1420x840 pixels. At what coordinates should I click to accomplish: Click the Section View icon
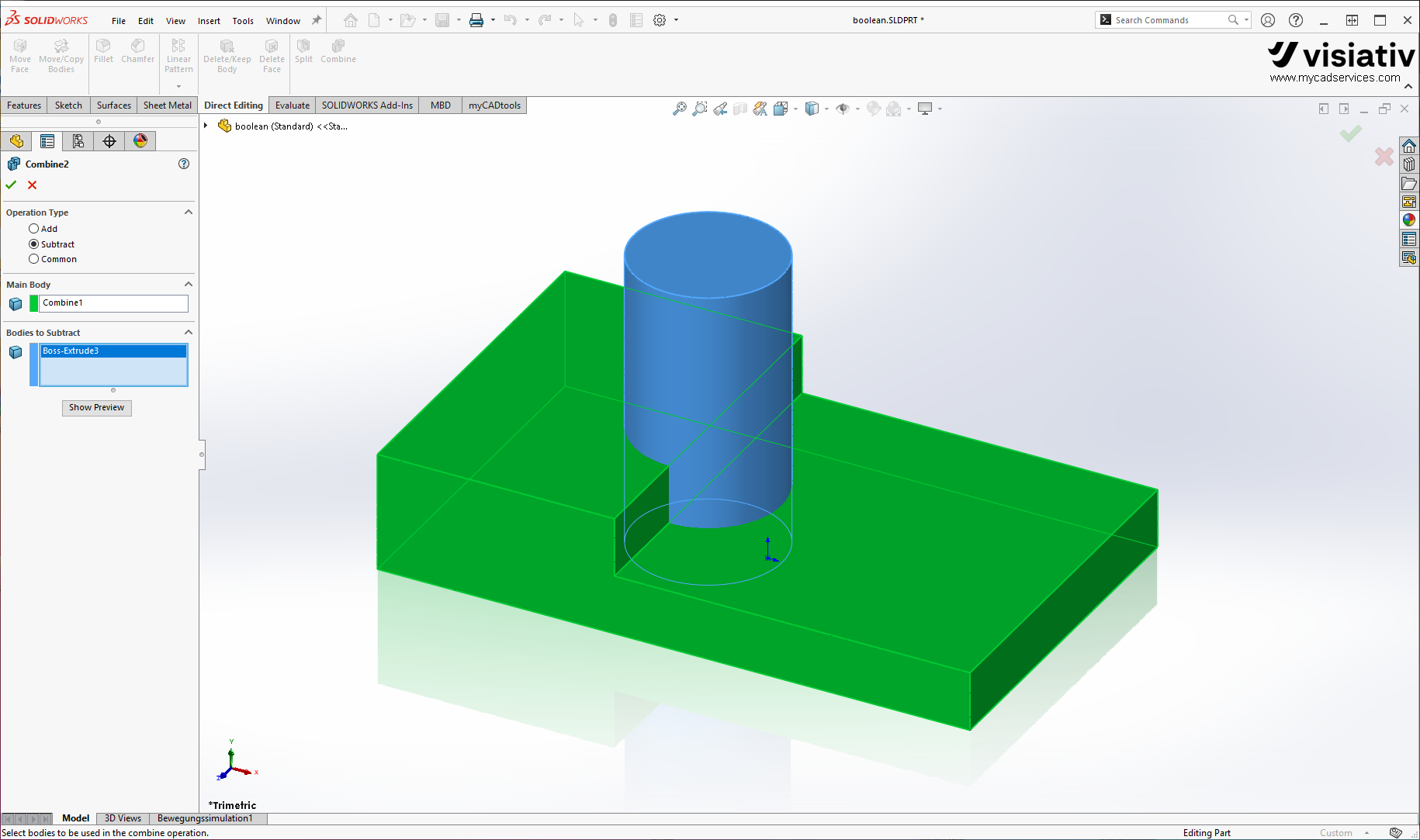(740, 109)
